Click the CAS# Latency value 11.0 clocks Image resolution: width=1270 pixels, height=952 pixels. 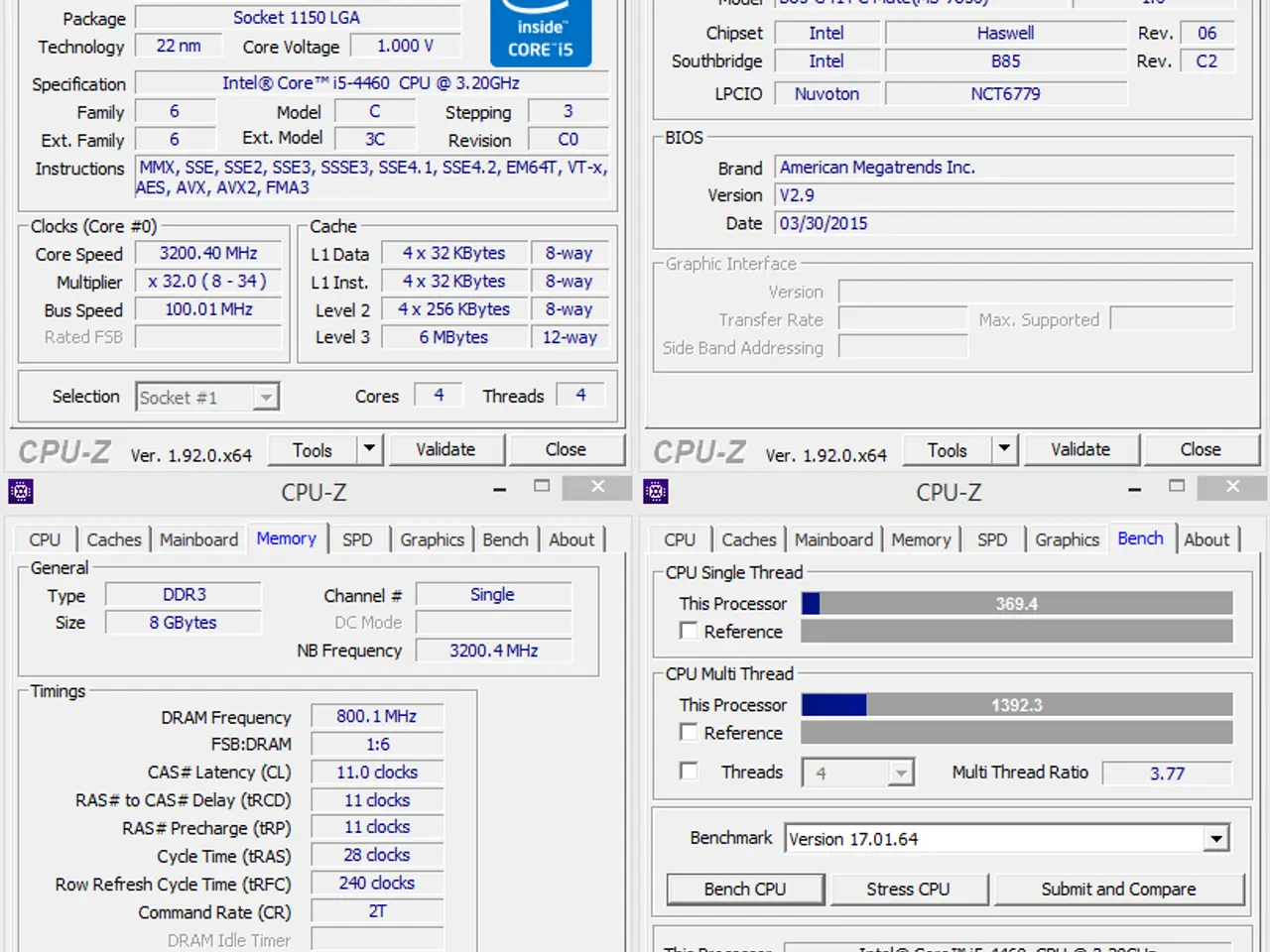click(x=377, y=772)
